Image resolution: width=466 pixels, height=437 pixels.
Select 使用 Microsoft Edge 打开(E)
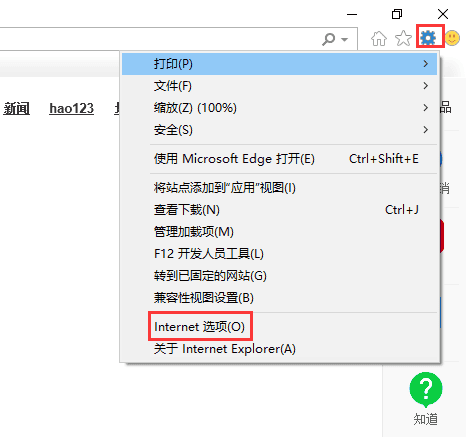pyautogui.click(x=279, y=159)
